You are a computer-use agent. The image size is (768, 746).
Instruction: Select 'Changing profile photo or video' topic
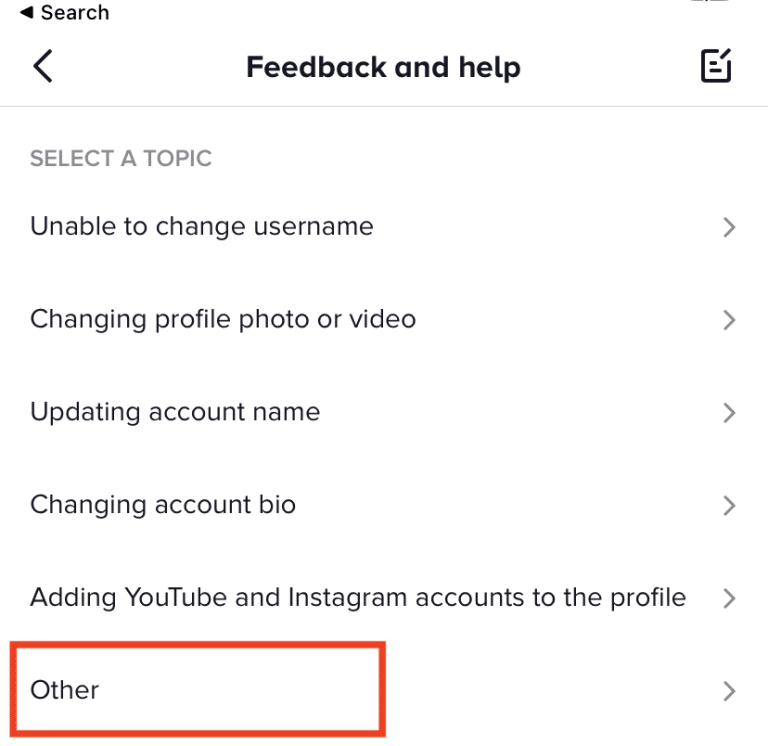(384, 320)
